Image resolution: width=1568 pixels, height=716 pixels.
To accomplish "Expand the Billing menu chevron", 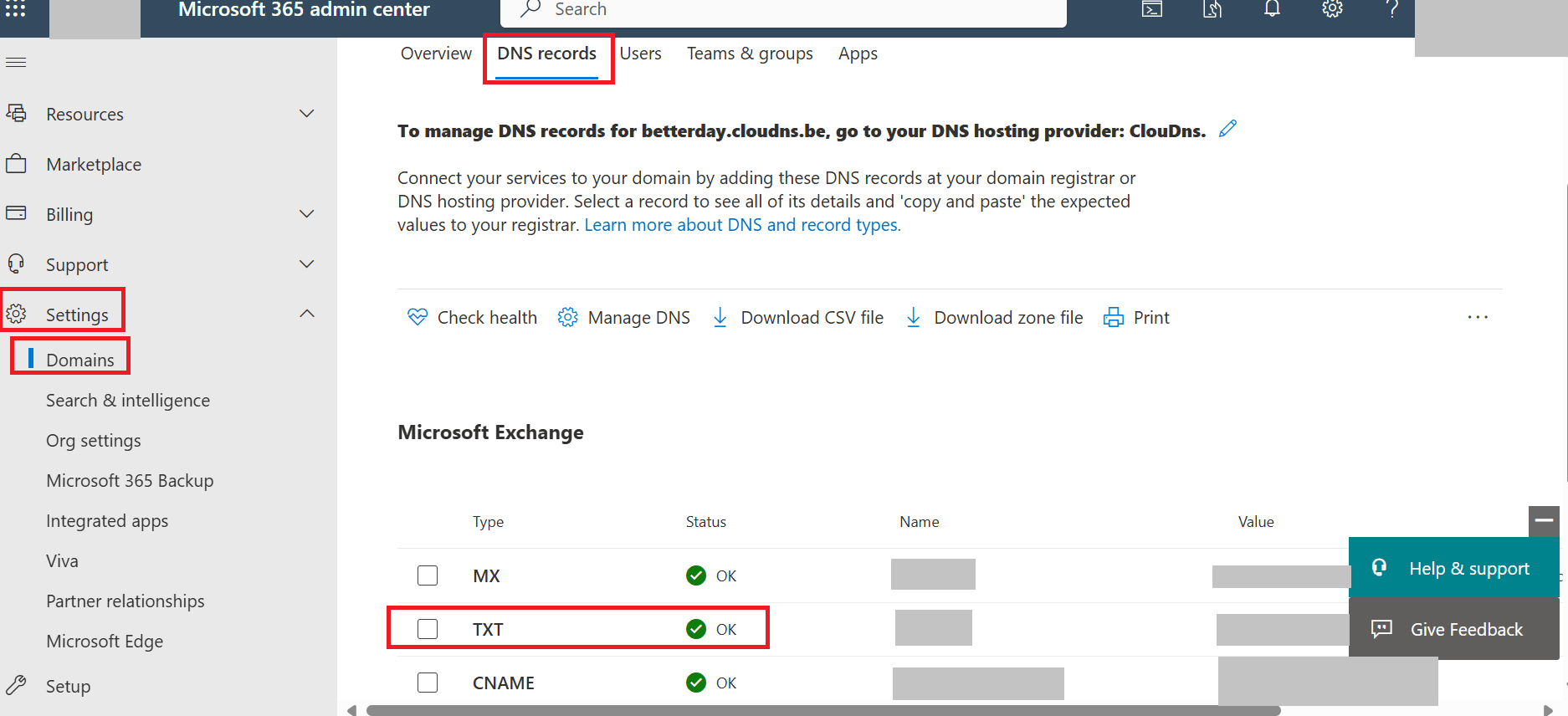I will point(307,213).
